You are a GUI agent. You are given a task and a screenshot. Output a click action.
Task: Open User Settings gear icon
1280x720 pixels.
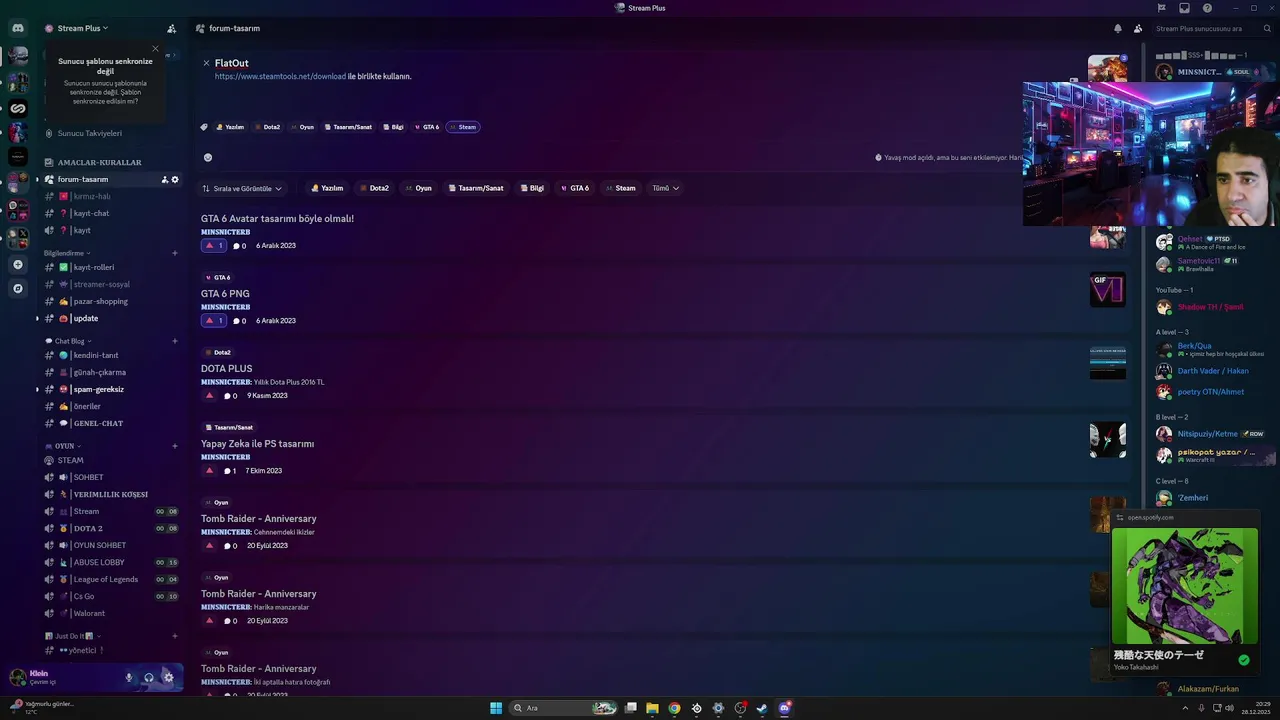168,677
